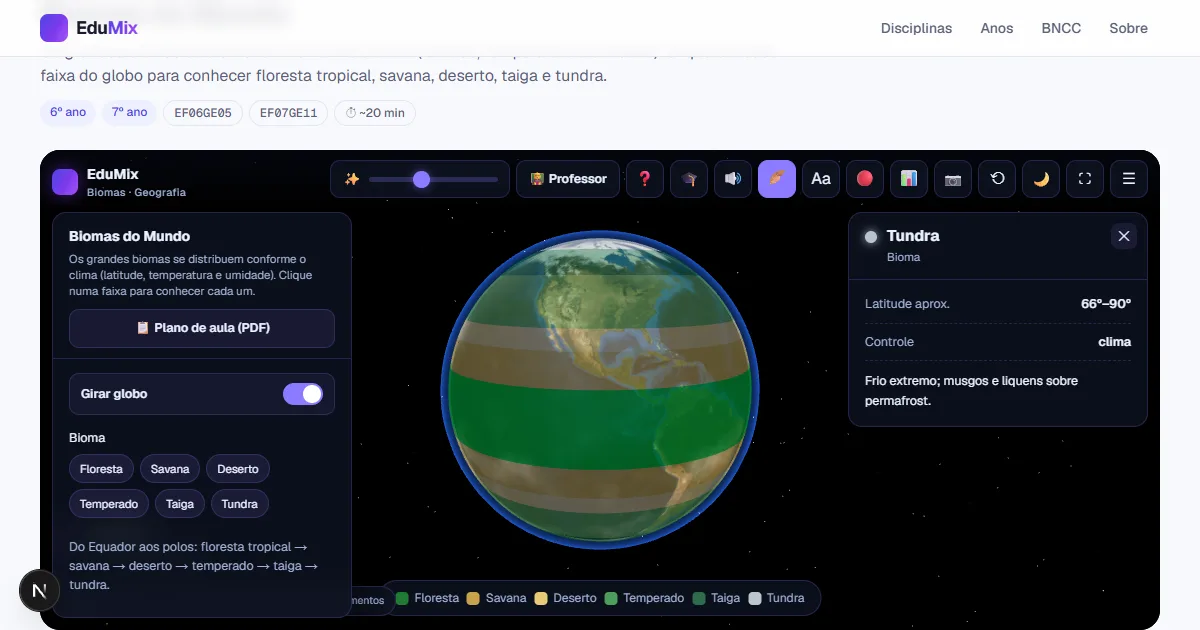Take a snapshot with the camera icon

tap(953, 179)
